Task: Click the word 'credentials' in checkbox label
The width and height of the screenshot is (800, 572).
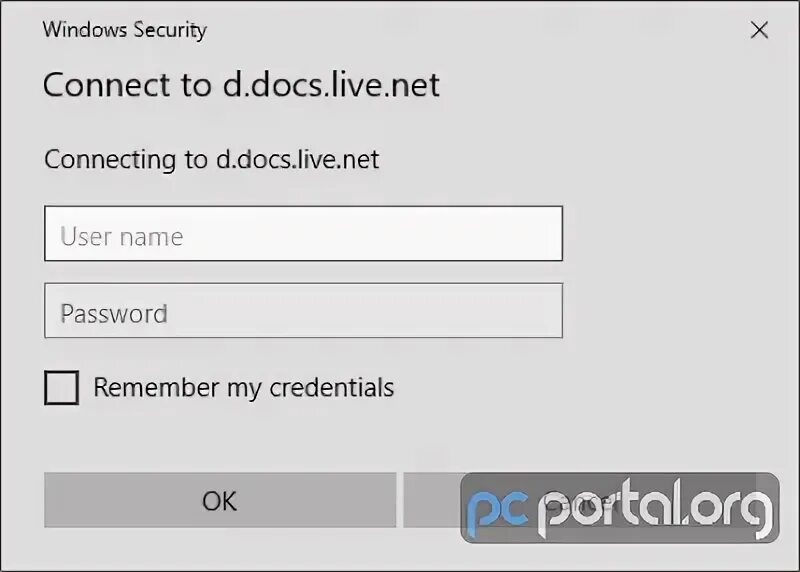Action: tap(332, 387)
